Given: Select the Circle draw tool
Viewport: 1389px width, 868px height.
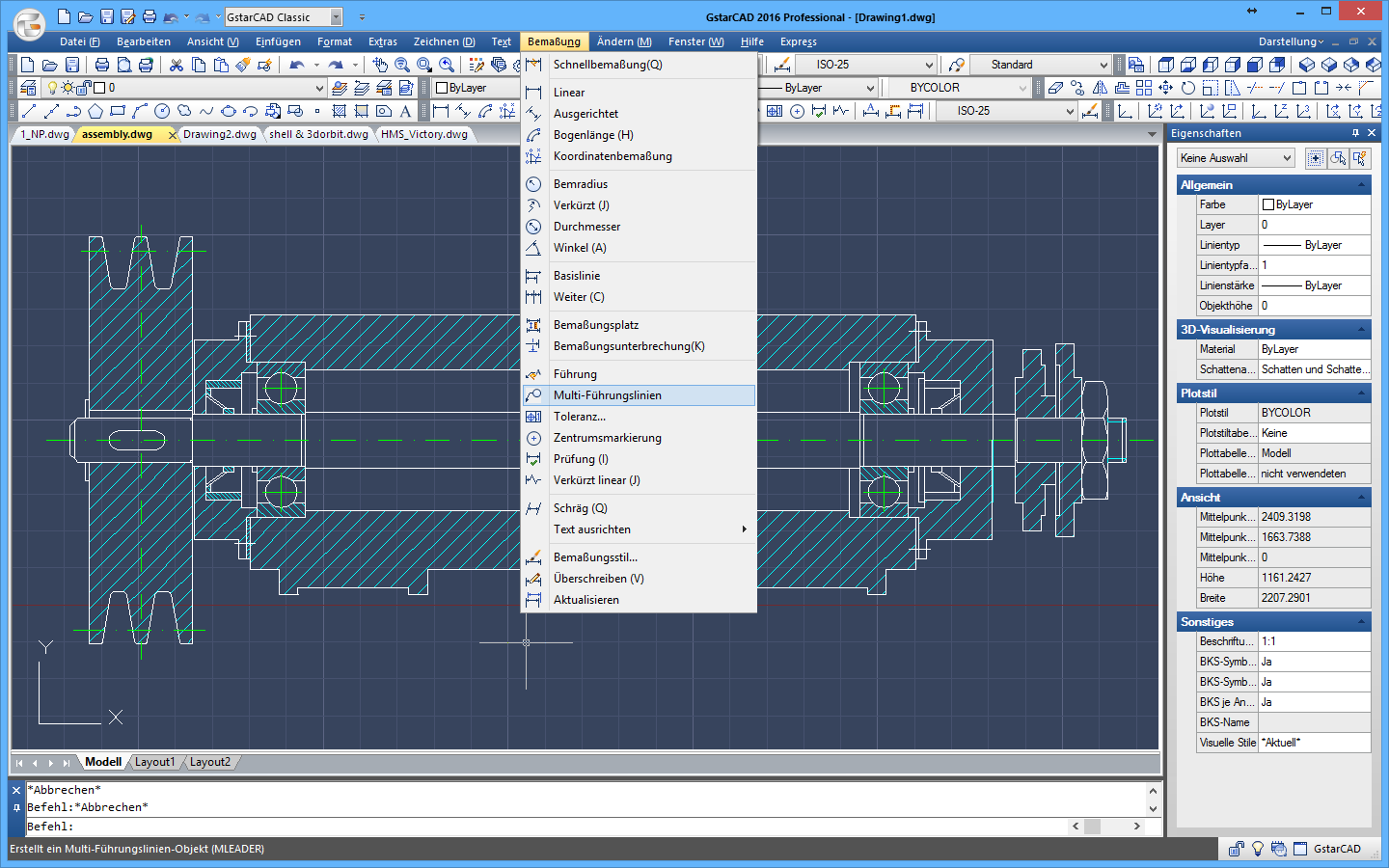Looking at the screenshot, I should [x=161, y=111].
